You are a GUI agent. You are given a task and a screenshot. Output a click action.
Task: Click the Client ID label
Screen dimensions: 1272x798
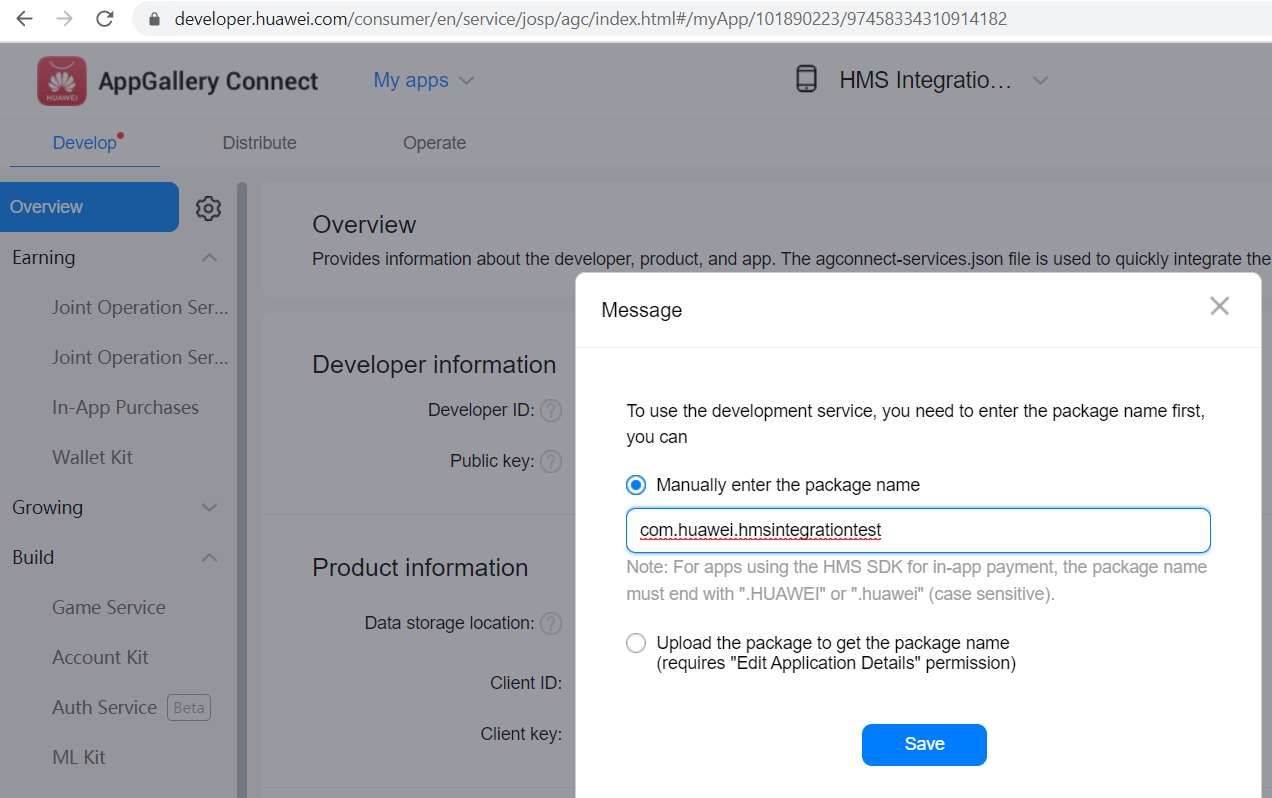click(x=526, y=684)
